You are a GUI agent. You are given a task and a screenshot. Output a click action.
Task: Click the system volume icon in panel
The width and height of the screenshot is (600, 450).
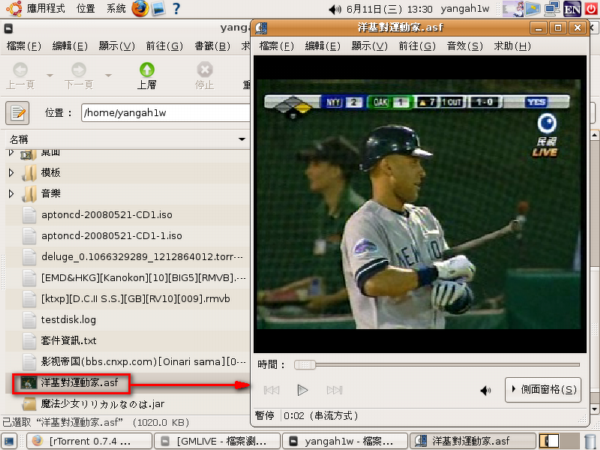(x=335, y=9)
